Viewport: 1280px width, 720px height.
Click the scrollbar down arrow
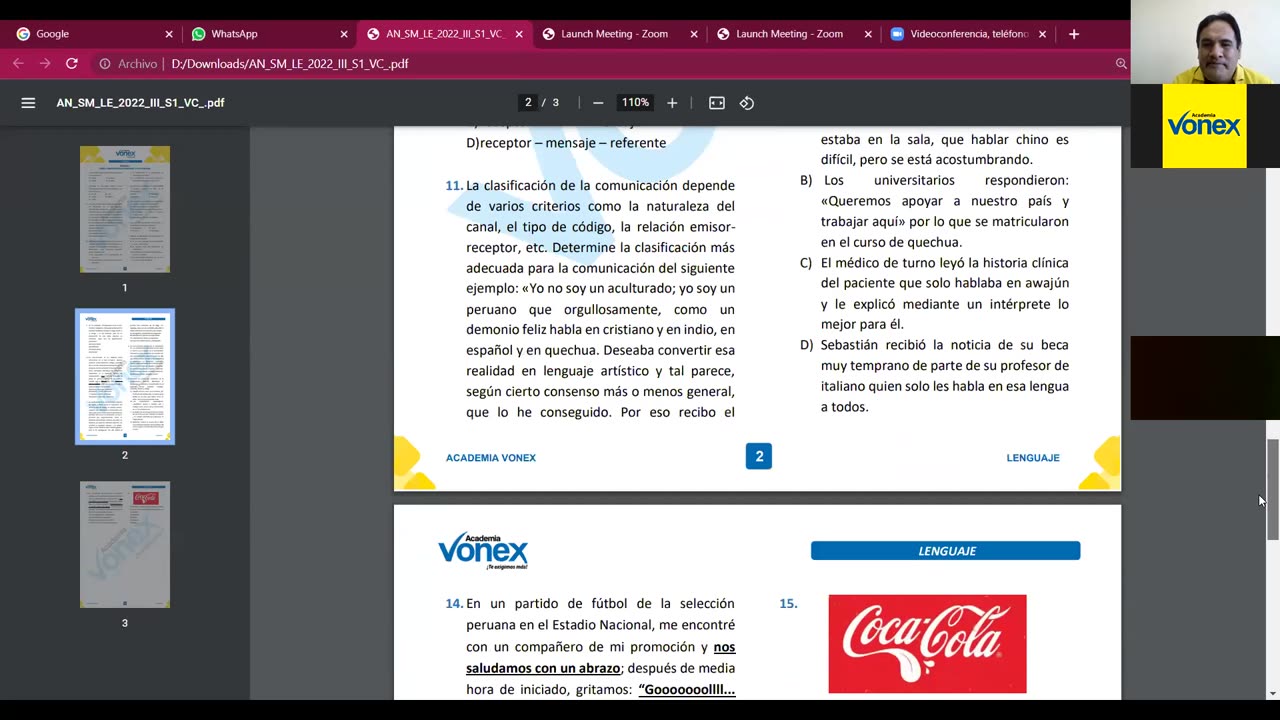(1272, 693)
